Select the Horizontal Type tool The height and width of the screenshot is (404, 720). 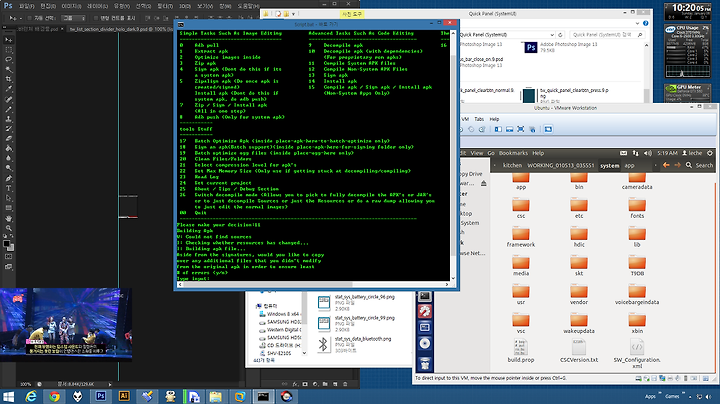click(x=9, y=188)
